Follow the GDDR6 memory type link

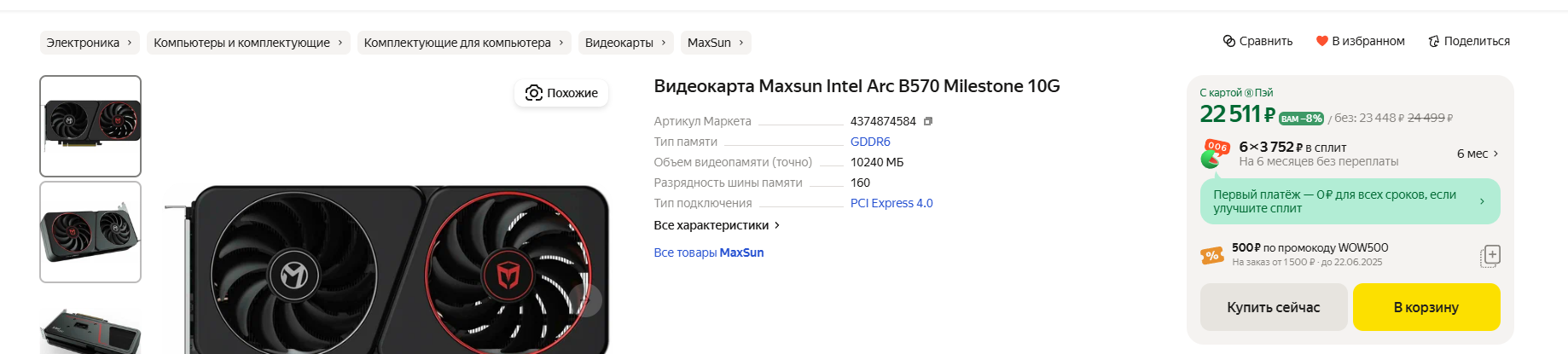click(870, 142)
